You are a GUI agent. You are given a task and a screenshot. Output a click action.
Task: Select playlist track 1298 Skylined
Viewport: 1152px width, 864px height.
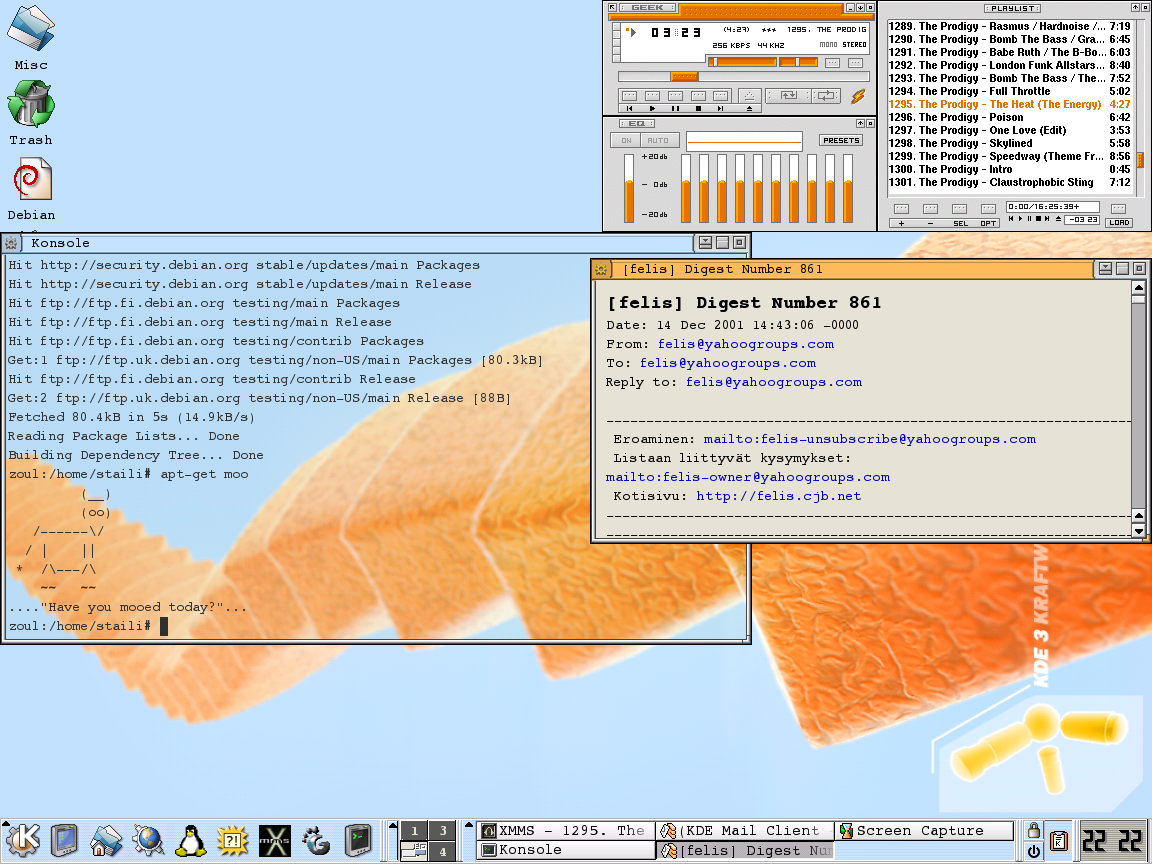[1009, 143]
